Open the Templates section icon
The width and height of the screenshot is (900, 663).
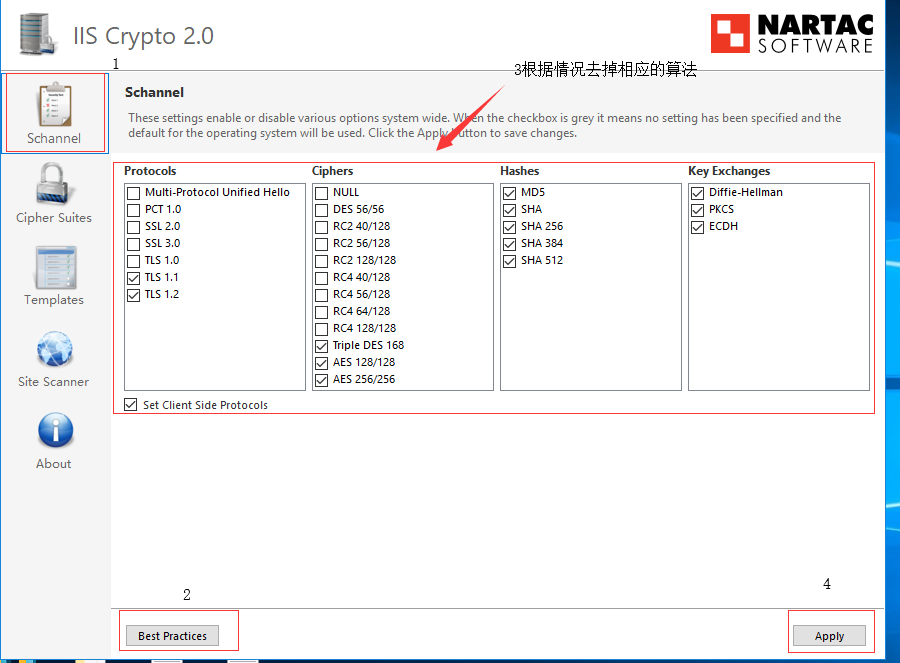pyautogui.click(x=56, y=268)
